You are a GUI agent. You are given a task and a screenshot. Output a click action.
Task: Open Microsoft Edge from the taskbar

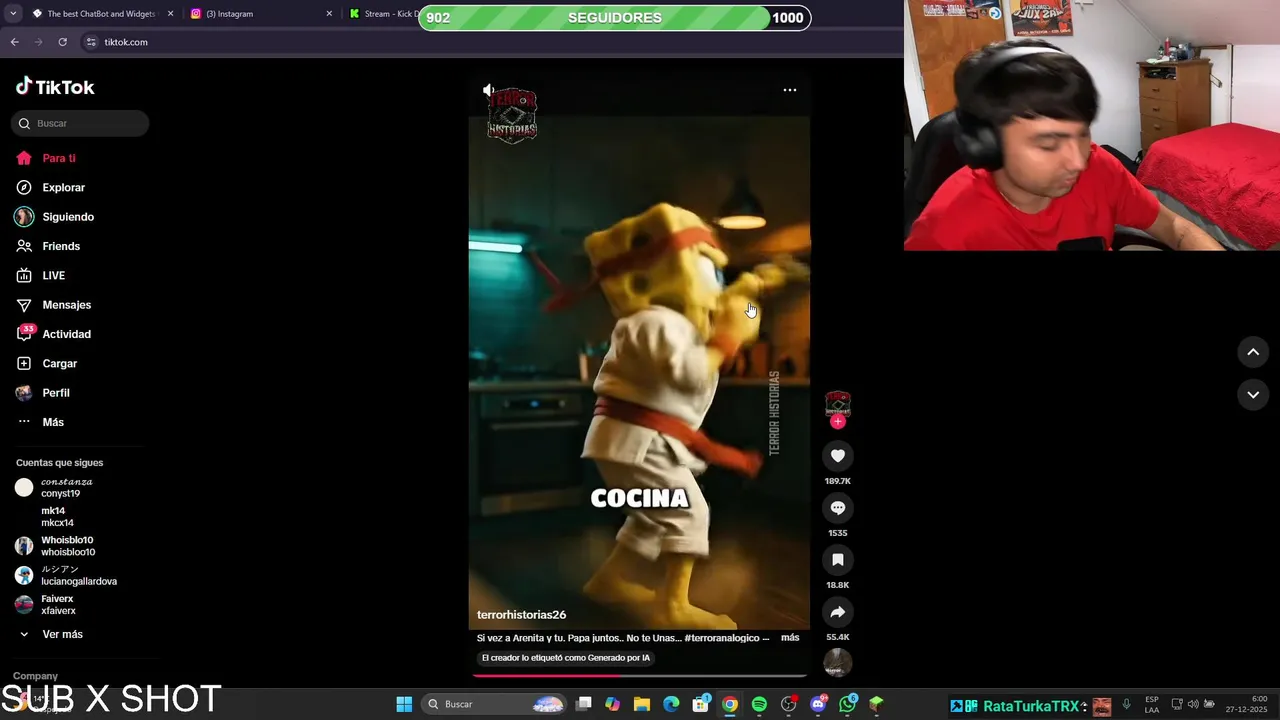(671, 704)
